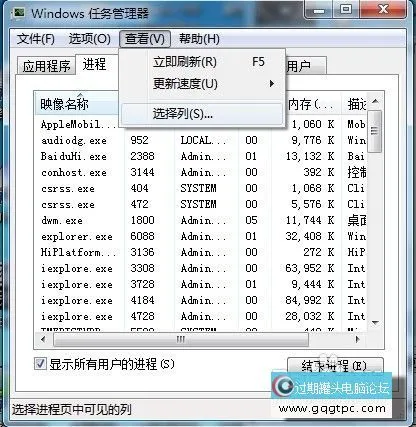Select the AppleMobil... process row
This screenshot has width=416, height=427.
point(201,124)
